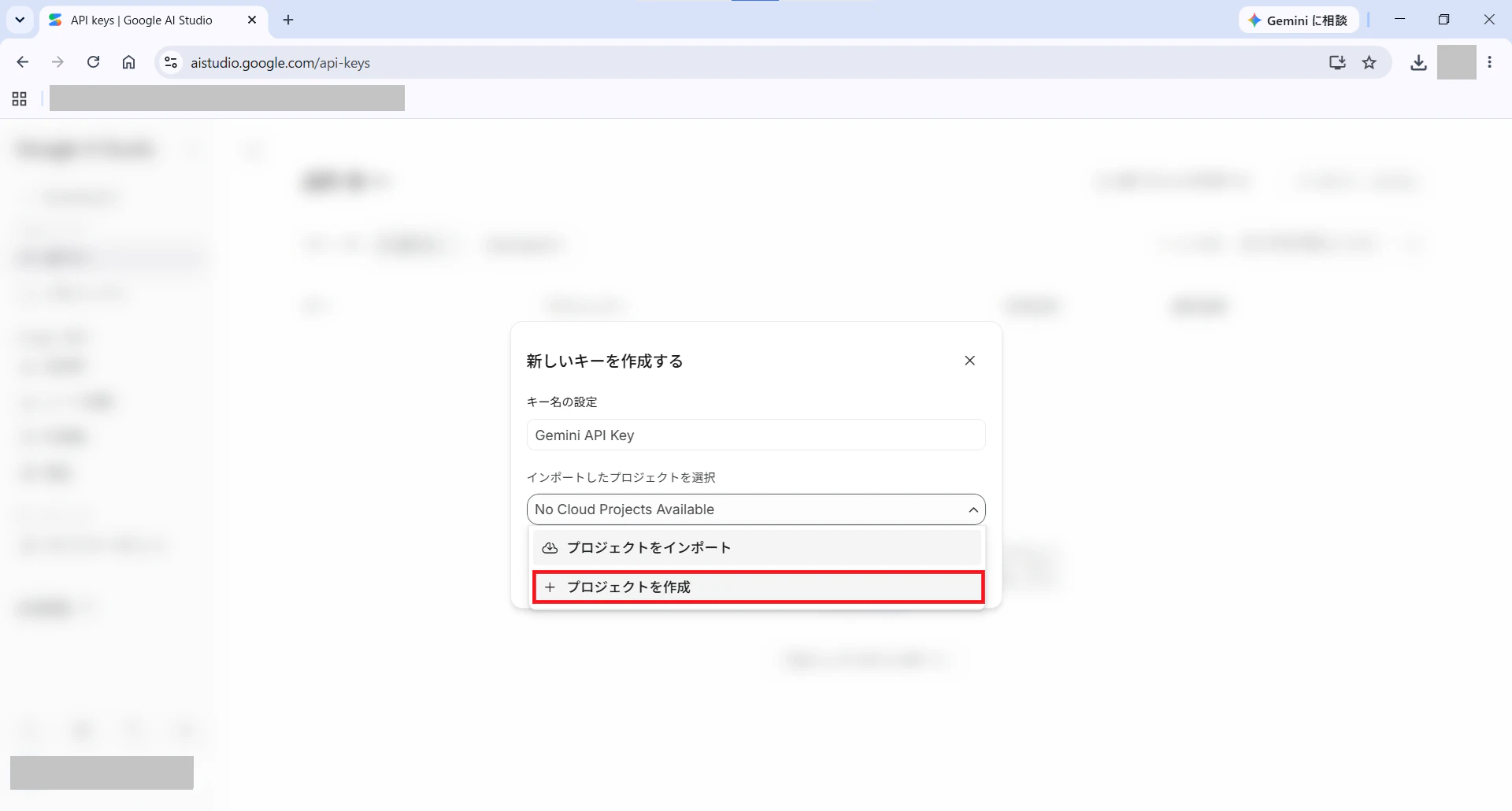Open Gemini に相談 button
Screen dimensions: 1512x811
pos(1298,20)
